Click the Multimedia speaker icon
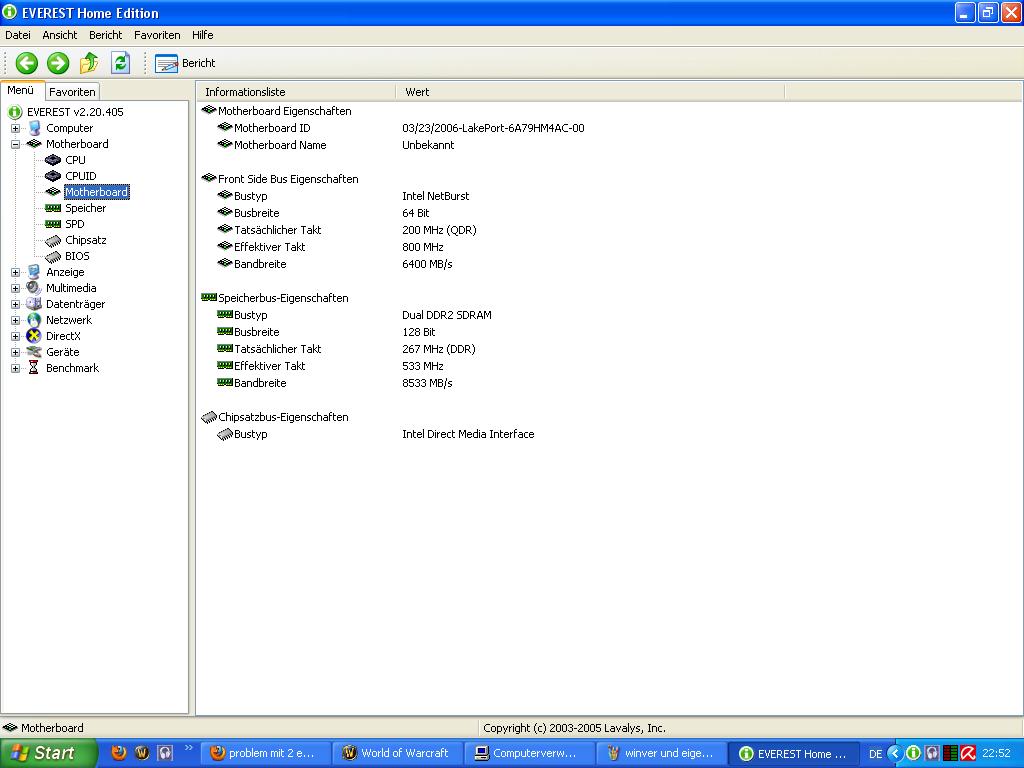Image resolution: width=1024 pixels, height=768 pixels. pyautogui.click(x=34, y=288)
